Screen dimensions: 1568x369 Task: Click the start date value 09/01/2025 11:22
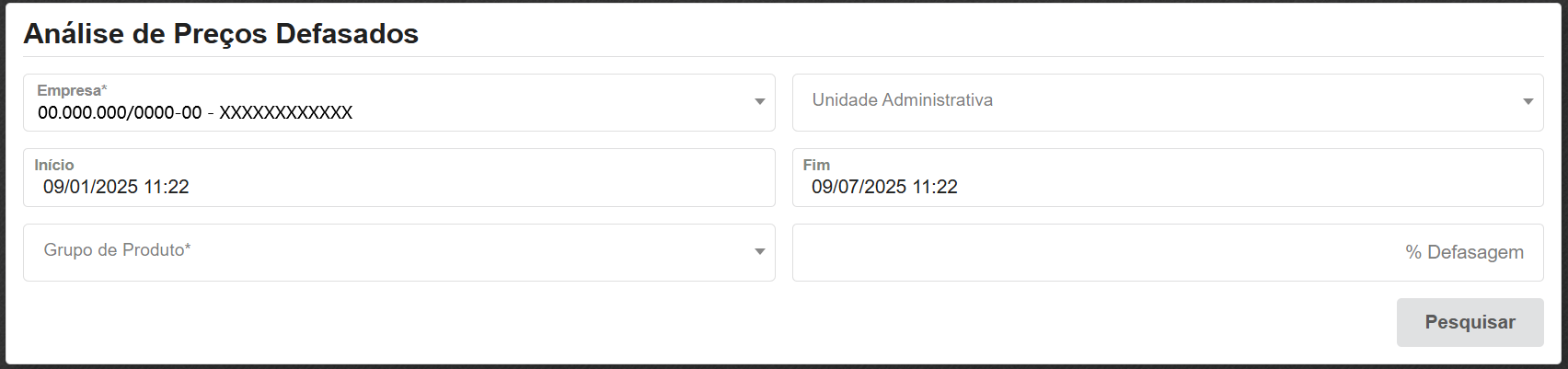(x=116, y=187)
